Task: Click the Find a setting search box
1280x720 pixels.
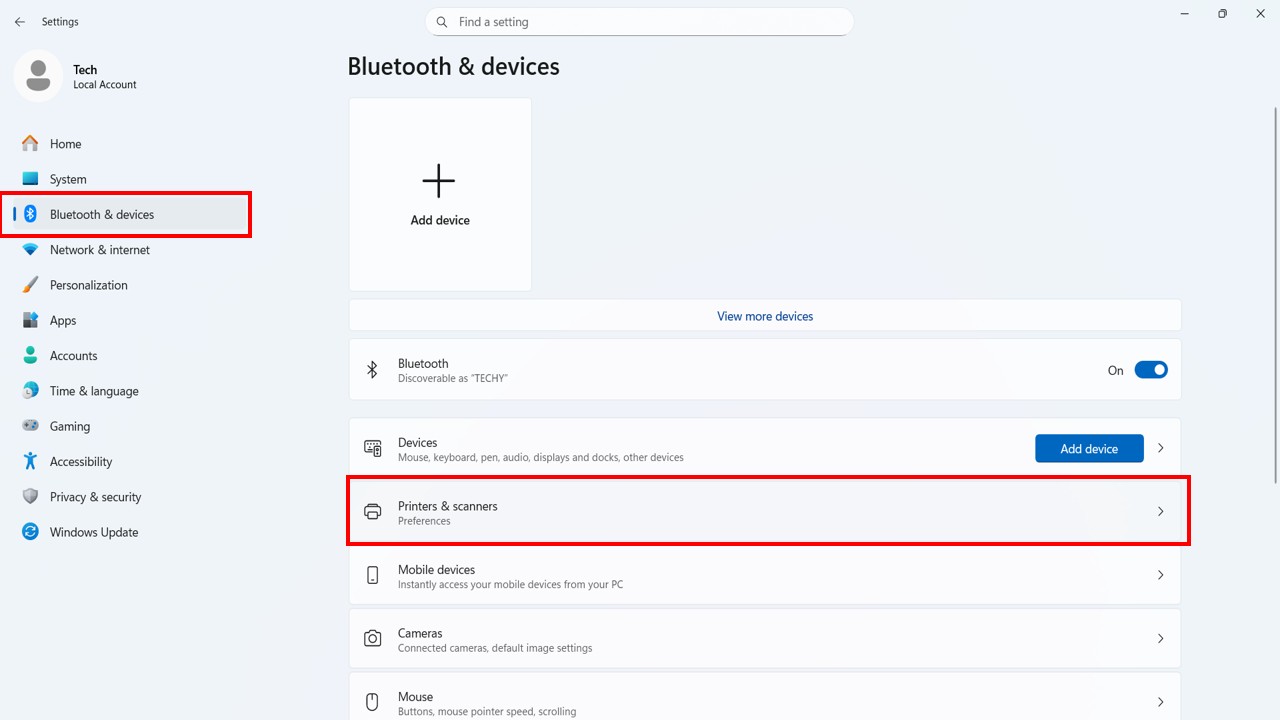Action: (x=640, y=22)
